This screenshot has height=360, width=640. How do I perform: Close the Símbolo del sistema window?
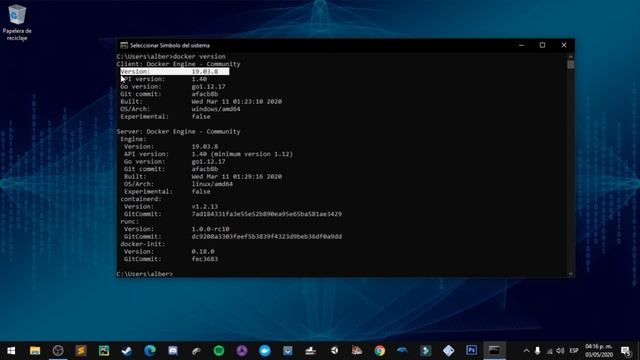pyautogui.click(x=564, y=45)
